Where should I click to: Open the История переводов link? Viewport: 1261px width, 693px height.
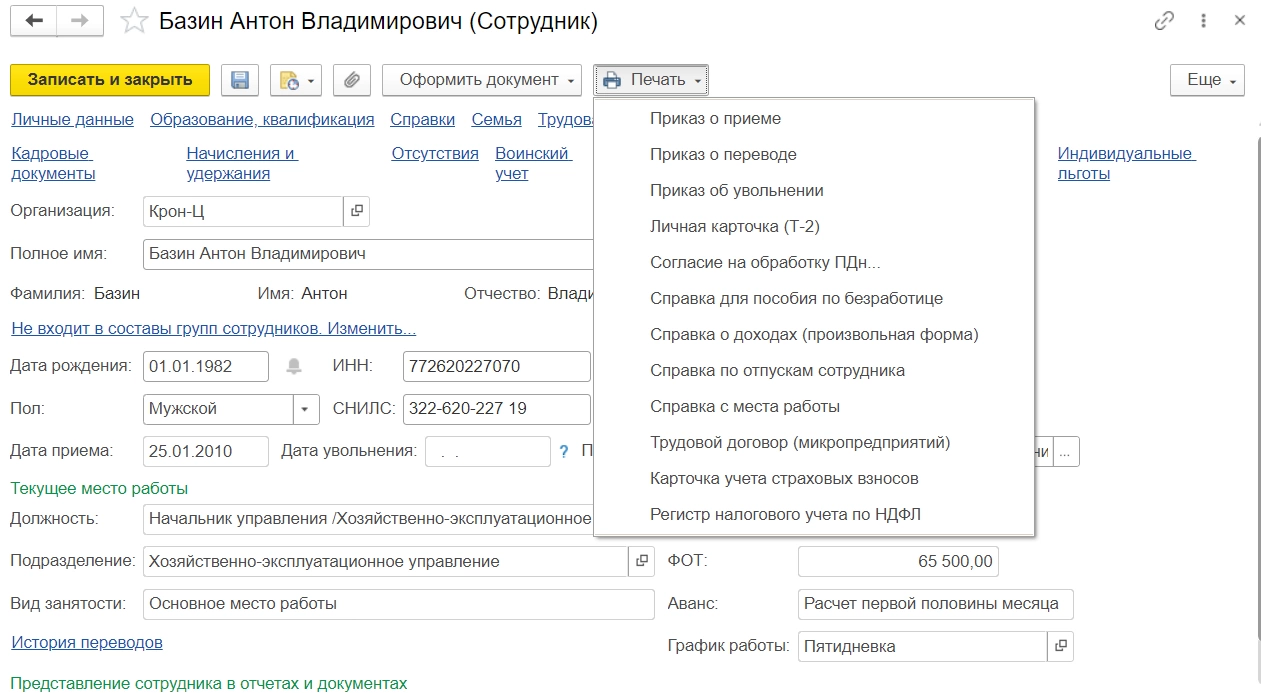tap(86, 642)
